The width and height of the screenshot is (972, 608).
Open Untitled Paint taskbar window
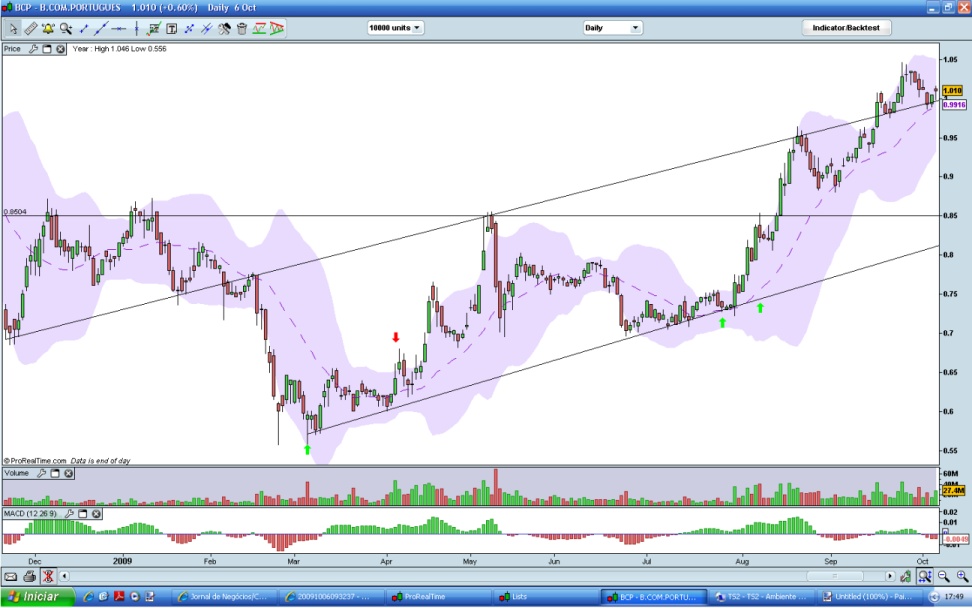click(868, 597)
